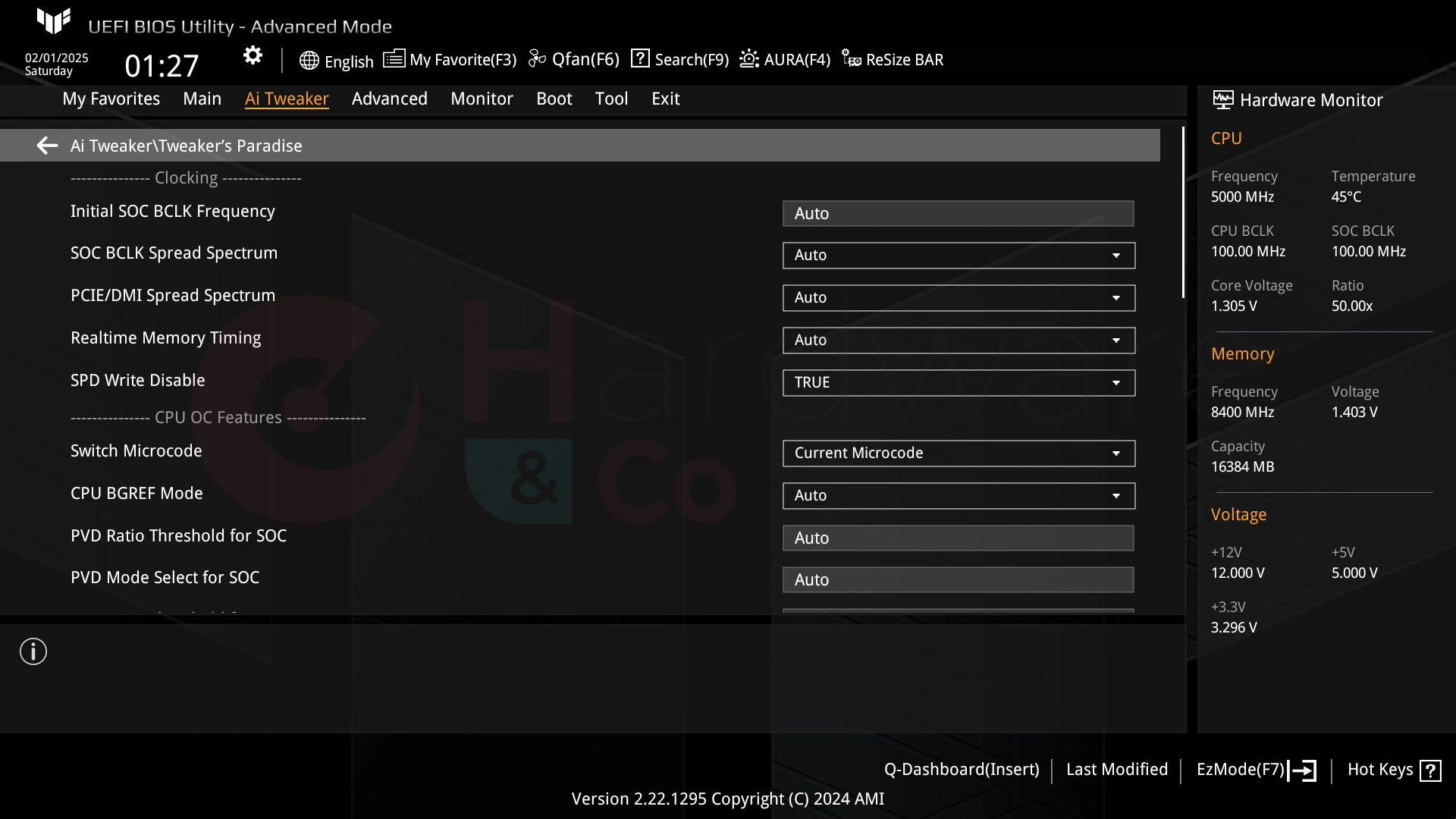Viewport: 1456px width, 819px height.
Task: Switch to EzMode(F7)
Action: coord(1241,769)
